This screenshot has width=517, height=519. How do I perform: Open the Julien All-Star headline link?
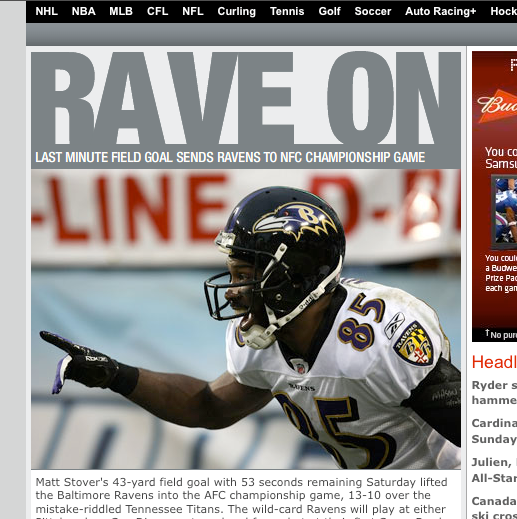(494, 470)
